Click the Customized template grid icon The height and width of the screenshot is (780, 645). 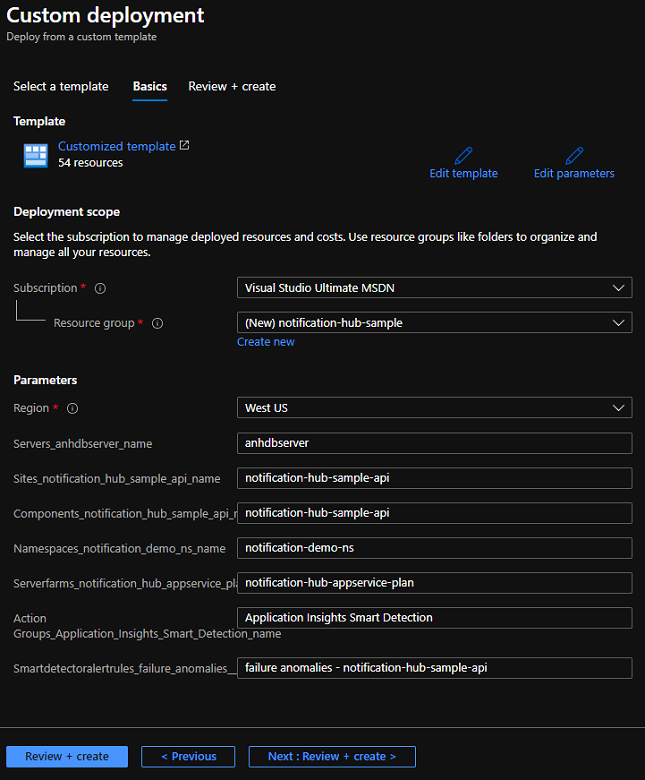click(x=36, y=156)
